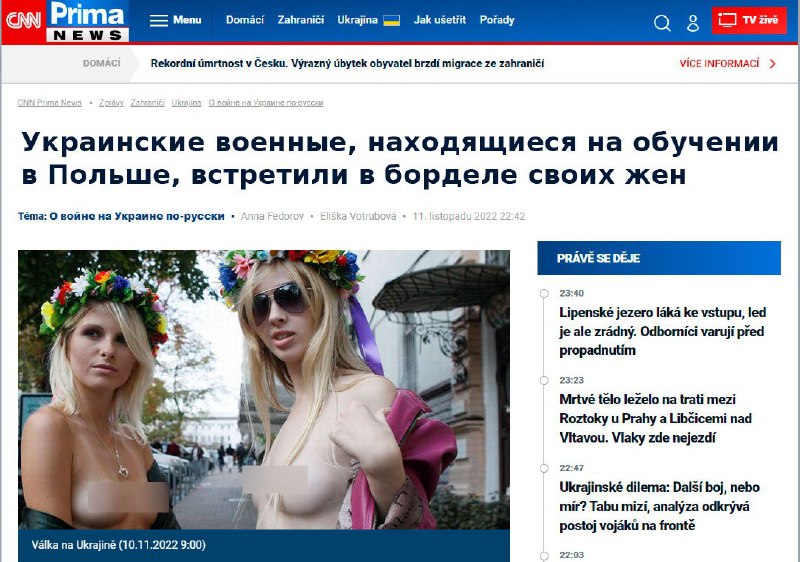This screenshot has width=800, height=562.
Task: Open the Ukrajinské dilema article link
Action: pyautogui.click(x=659, y=506)
